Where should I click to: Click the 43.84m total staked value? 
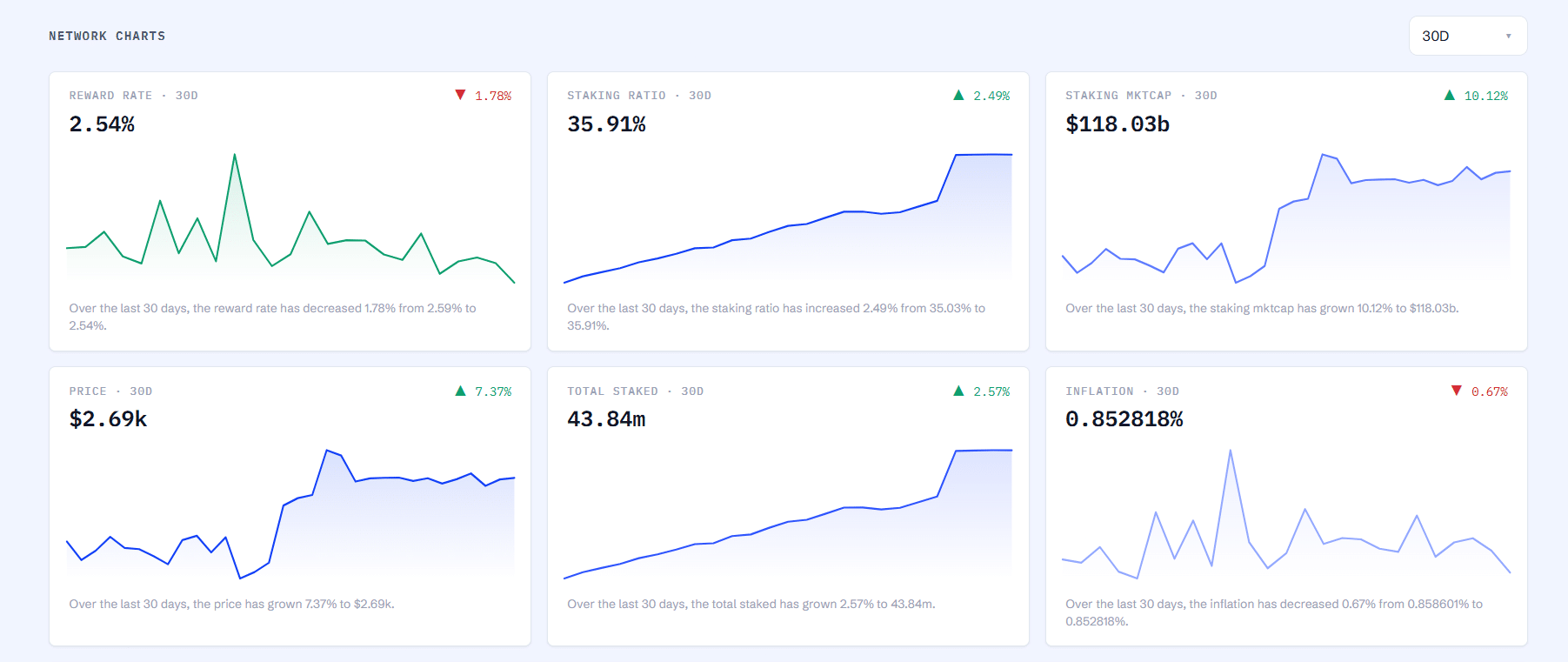606,419
